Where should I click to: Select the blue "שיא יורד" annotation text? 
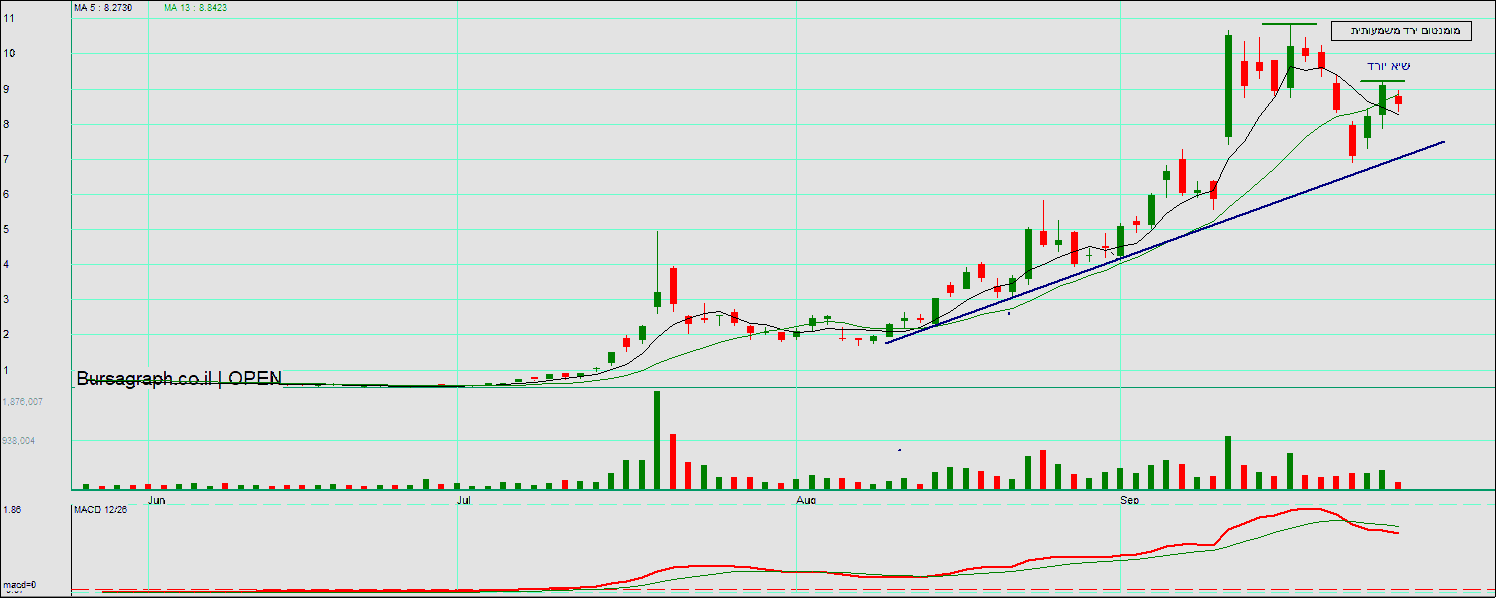click(1390, 66)
